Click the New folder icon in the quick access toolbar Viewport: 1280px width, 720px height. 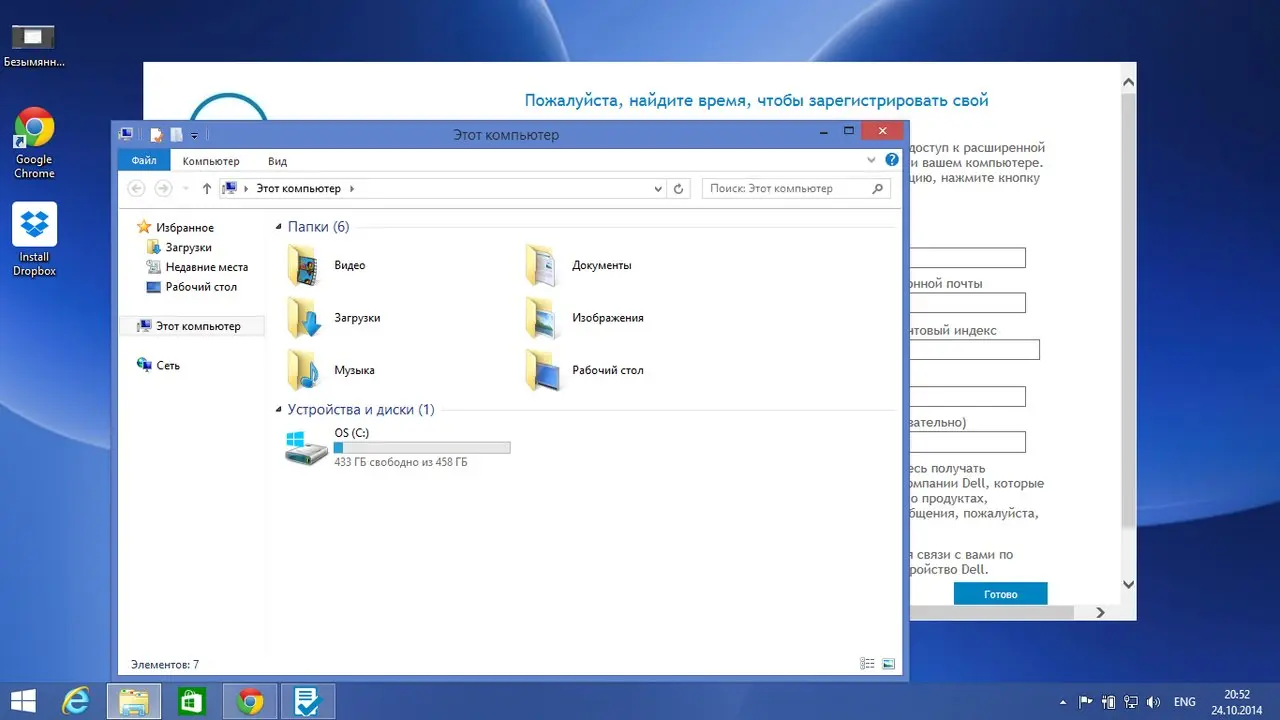176,134
